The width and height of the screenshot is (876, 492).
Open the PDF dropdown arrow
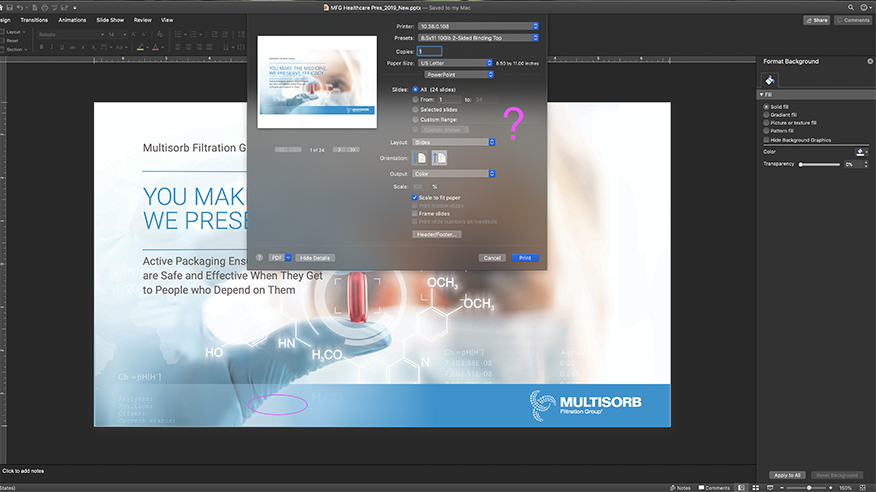tap(288, 257)
